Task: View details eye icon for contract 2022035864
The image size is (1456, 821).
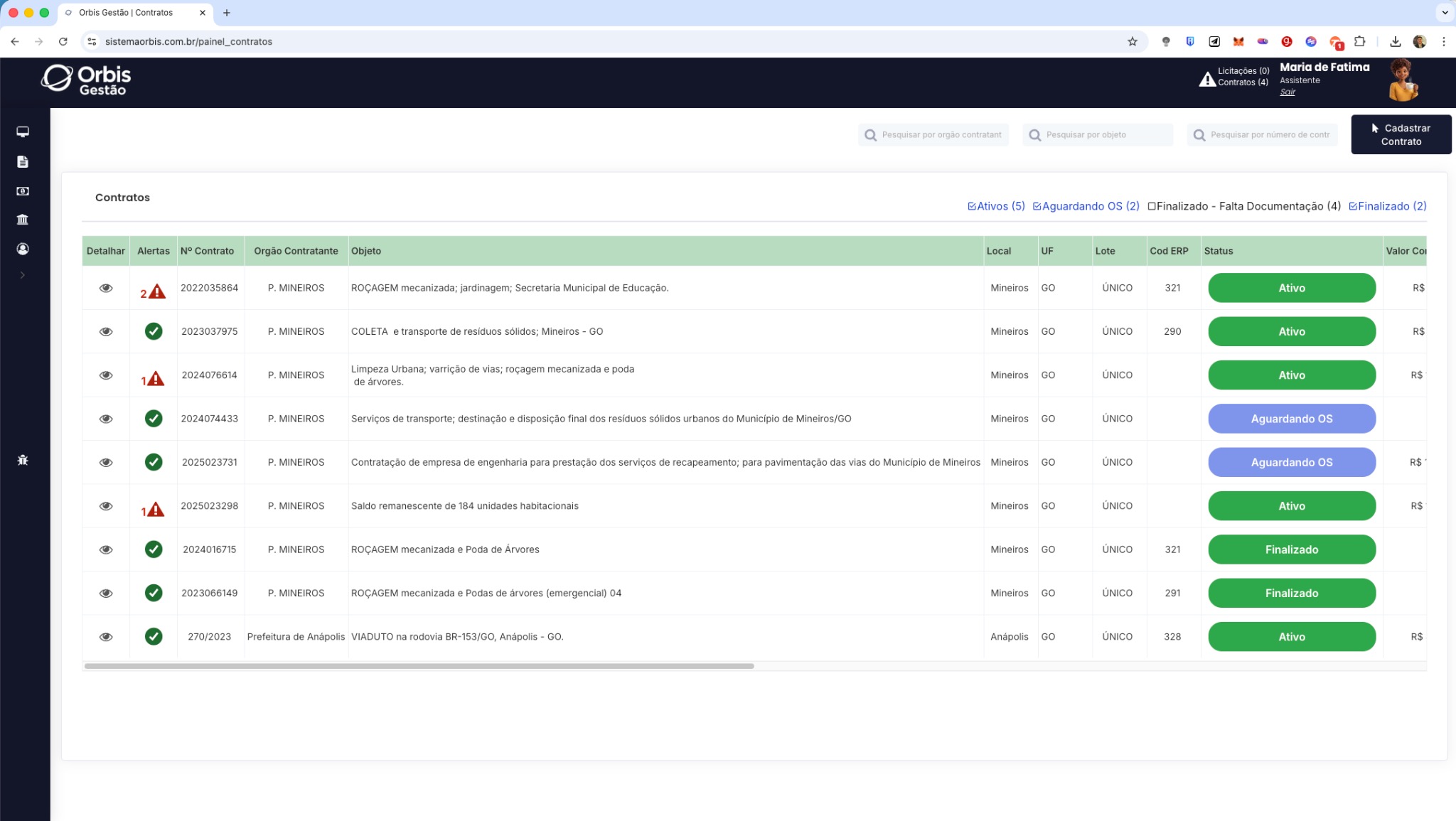Action: pyautogui.click(x=106, y=288)
